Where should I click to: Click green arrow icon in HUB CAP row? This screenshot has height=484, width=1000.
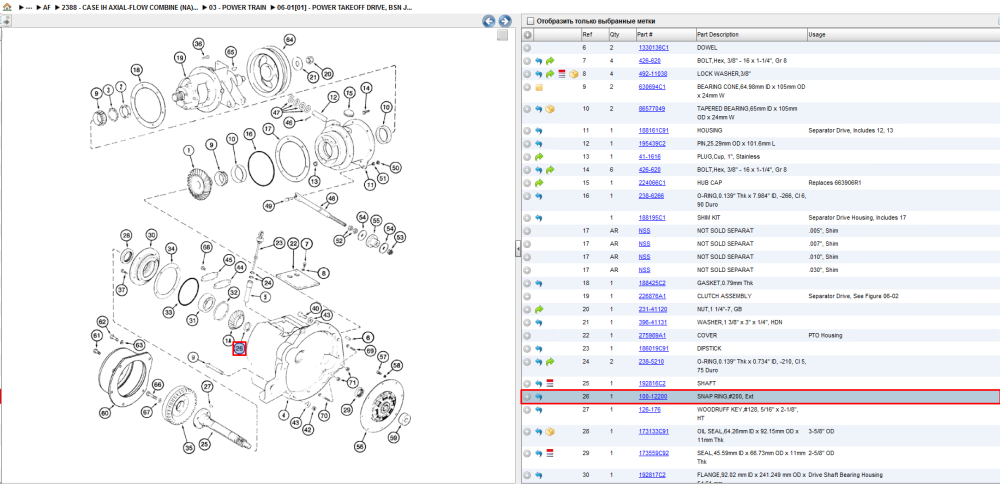tap(538, 182)
